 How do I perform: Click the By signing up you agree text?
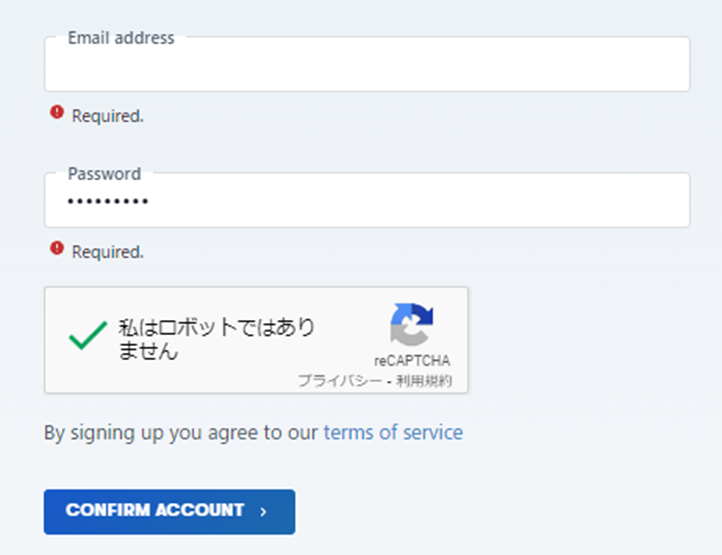[182, 433]
